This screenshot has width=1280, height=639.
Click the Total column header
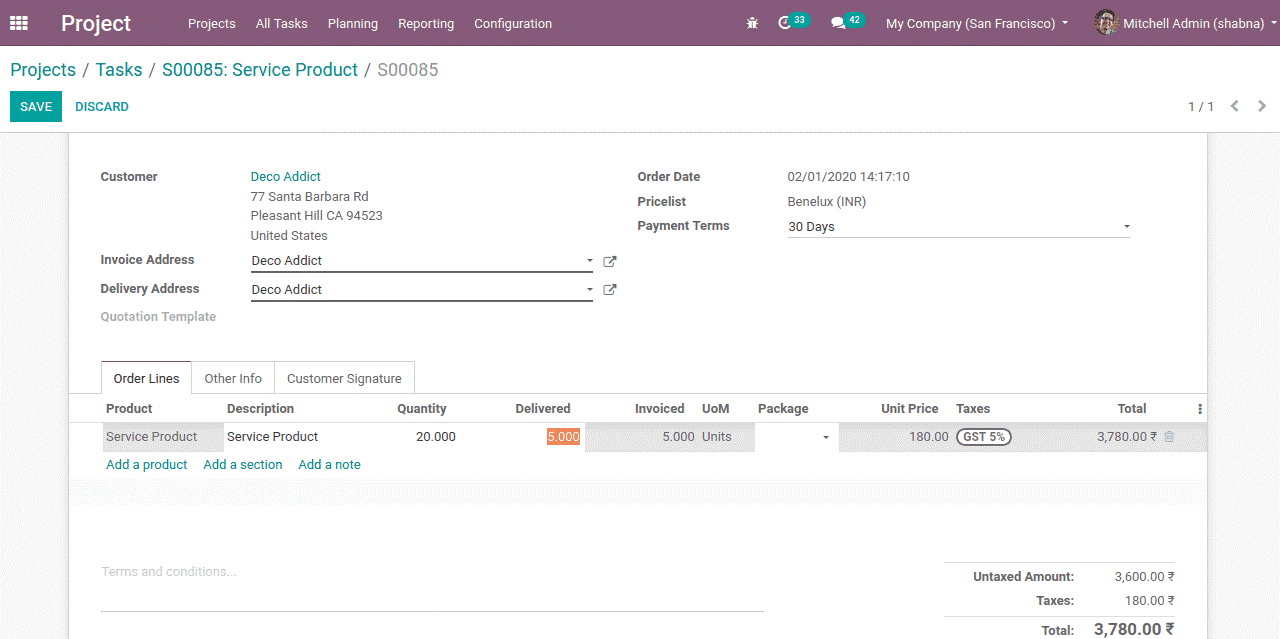point(1132,409)
